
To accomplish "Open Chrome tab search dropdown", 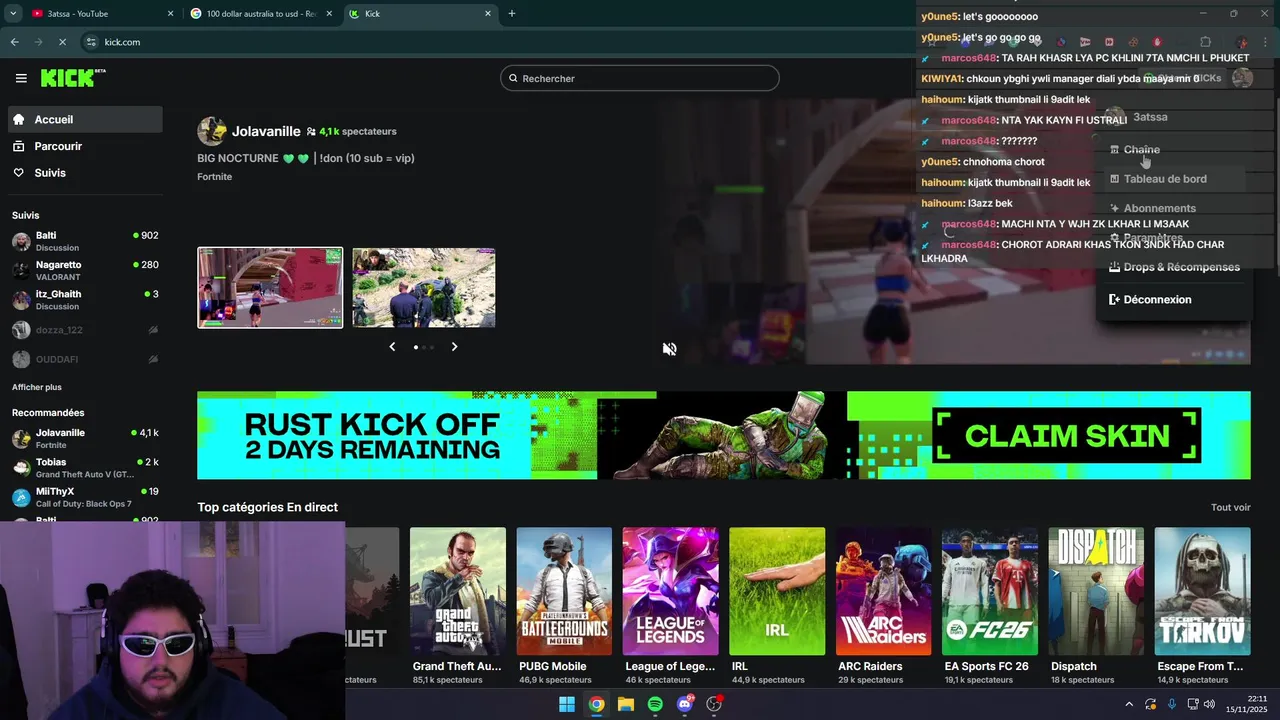I will point(13,14).
